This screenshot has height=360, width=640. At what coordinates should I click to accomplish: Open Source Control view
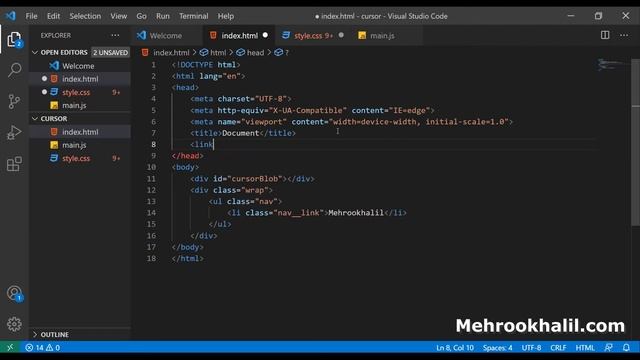14,101
